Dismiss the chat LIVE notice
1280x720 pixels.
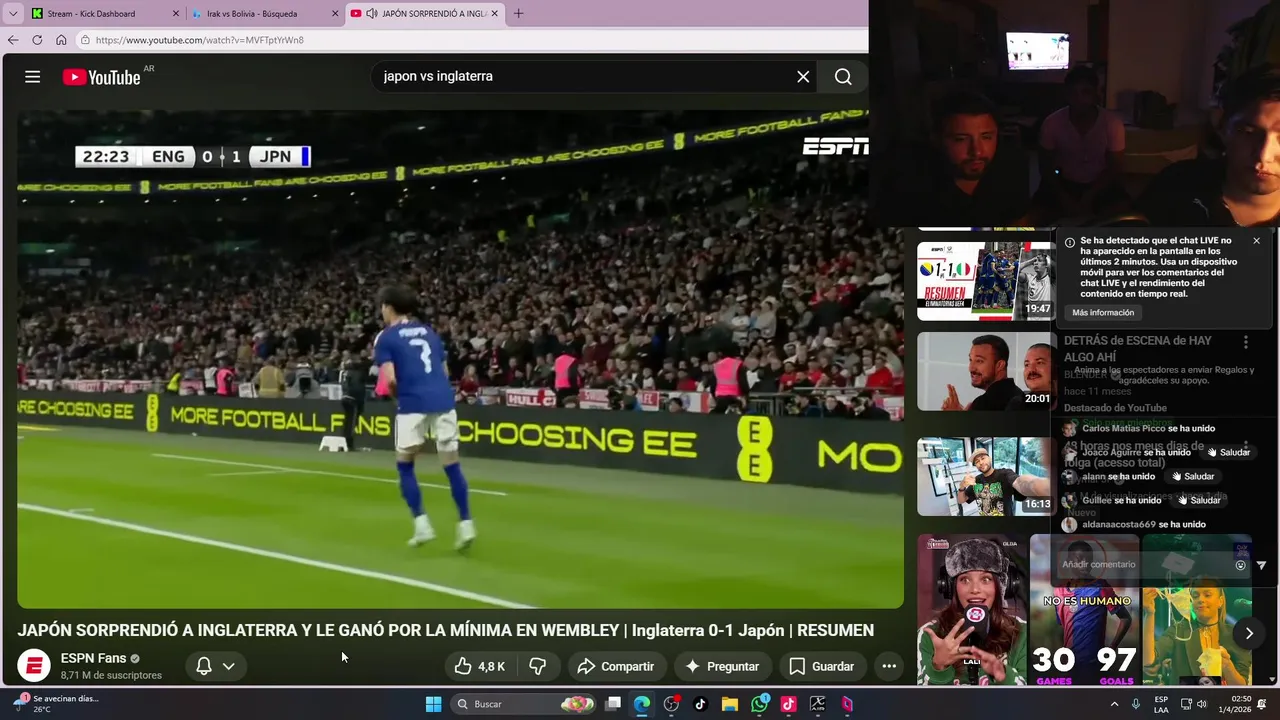point(1256,241)
